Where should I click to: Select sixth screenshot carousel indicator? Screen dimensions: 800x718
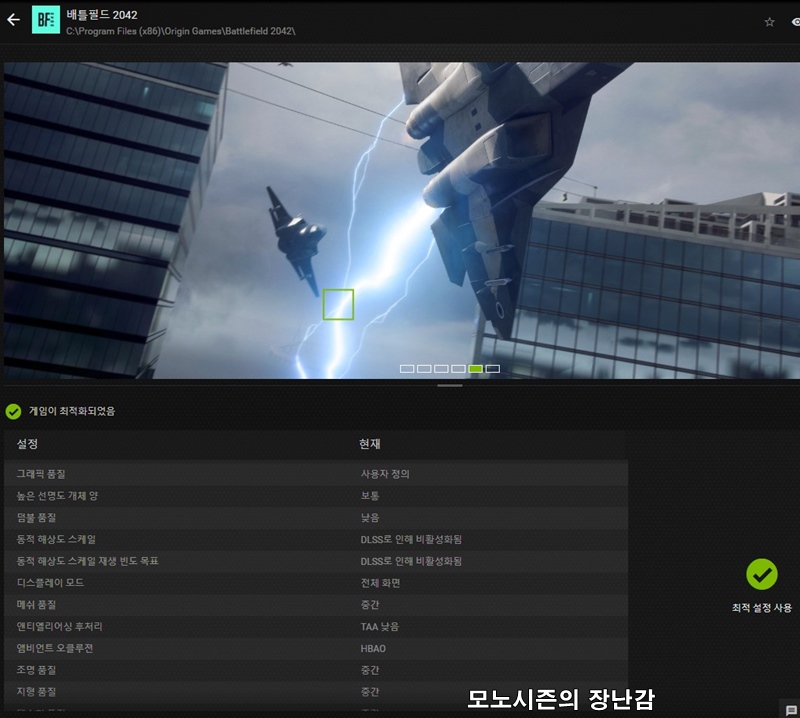coord(492,368)
